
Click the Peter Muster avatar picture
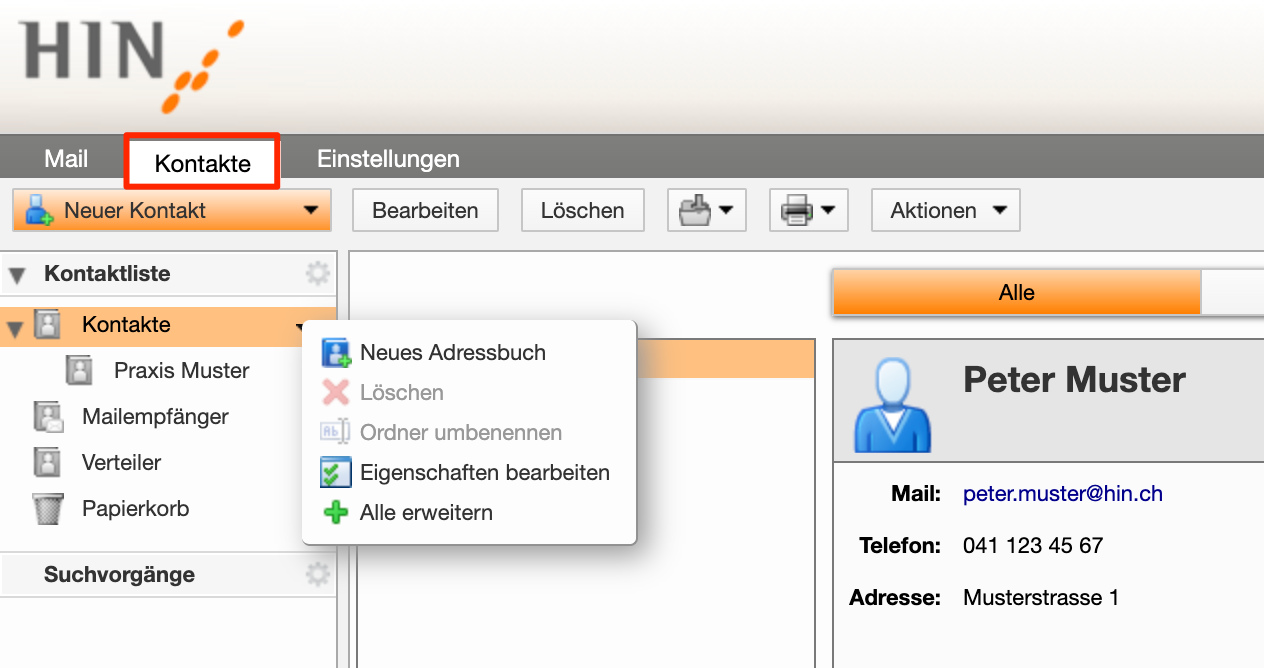tap(892, 405)
